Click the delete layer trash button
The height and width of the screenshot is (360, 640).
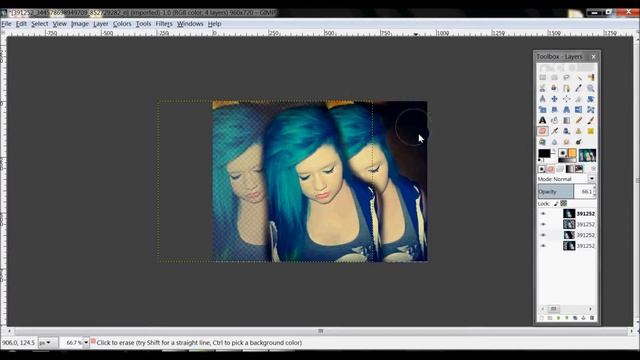(592, 318)
